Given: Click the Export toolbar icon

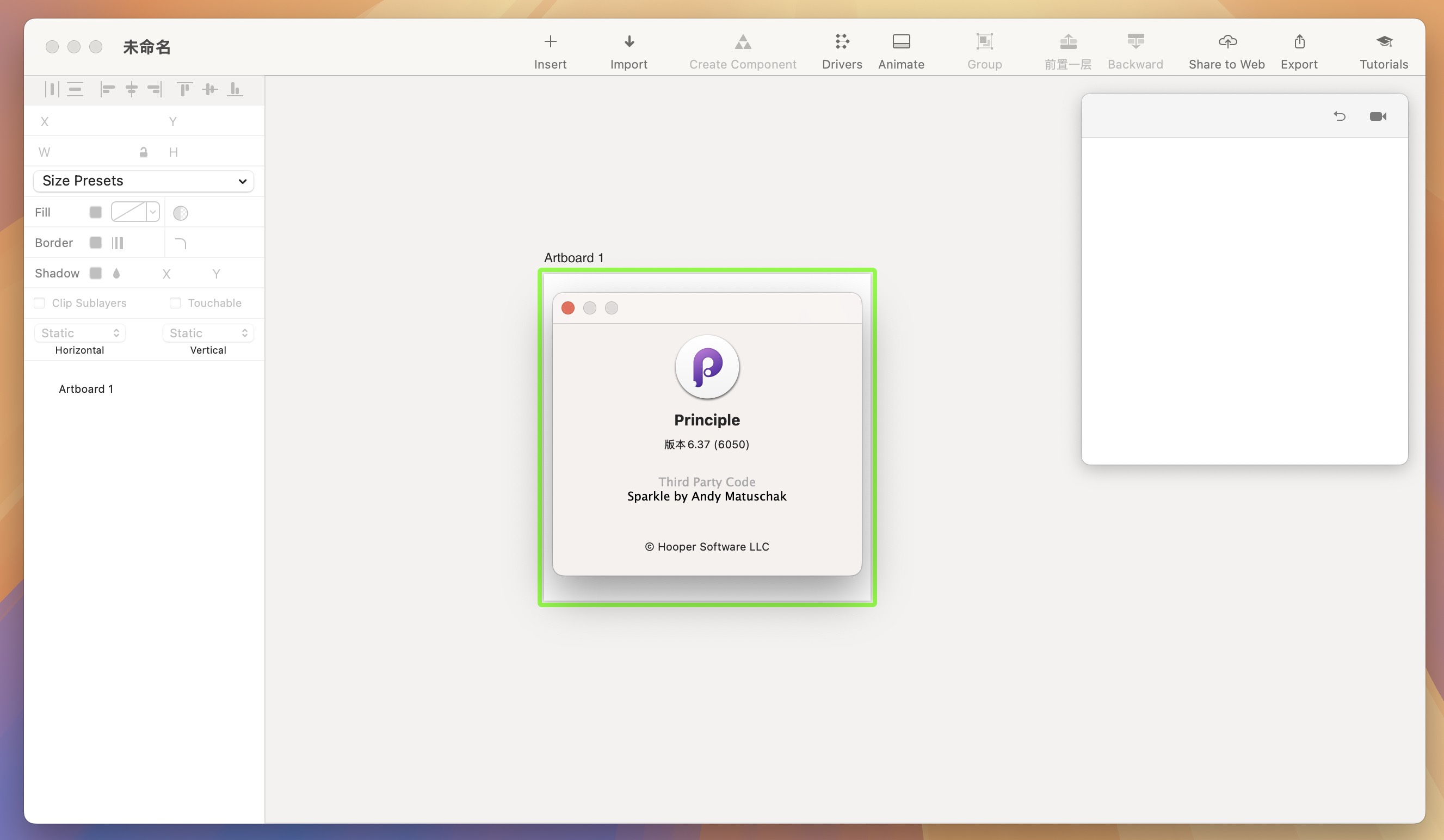Looking at the screenshot, I should [1299, 41].
